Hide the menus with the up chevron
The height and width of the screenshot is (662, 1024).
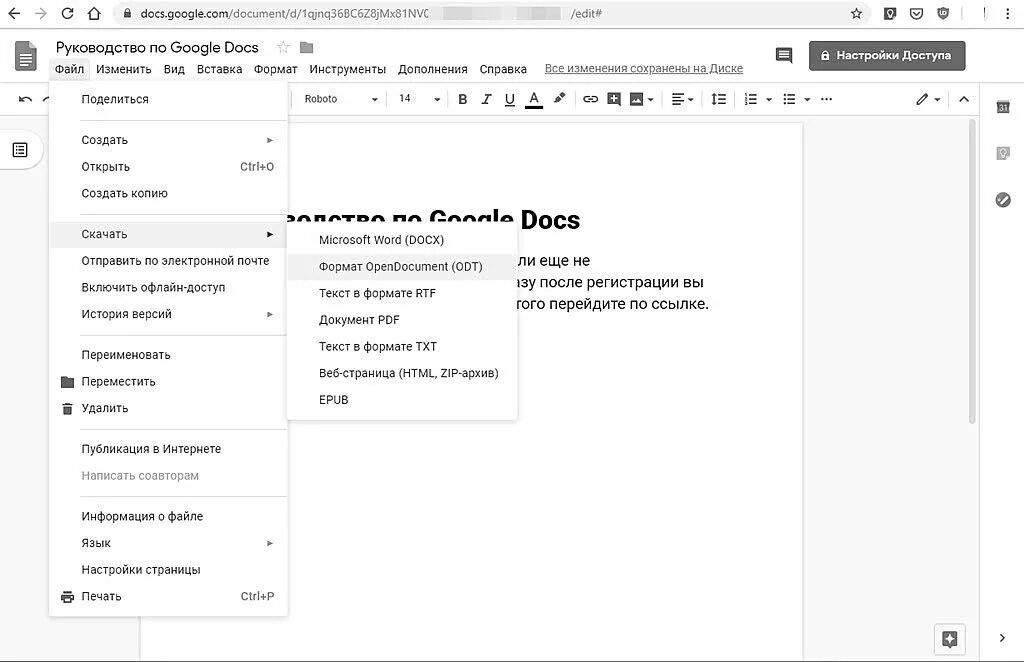(x=963, y=99)
